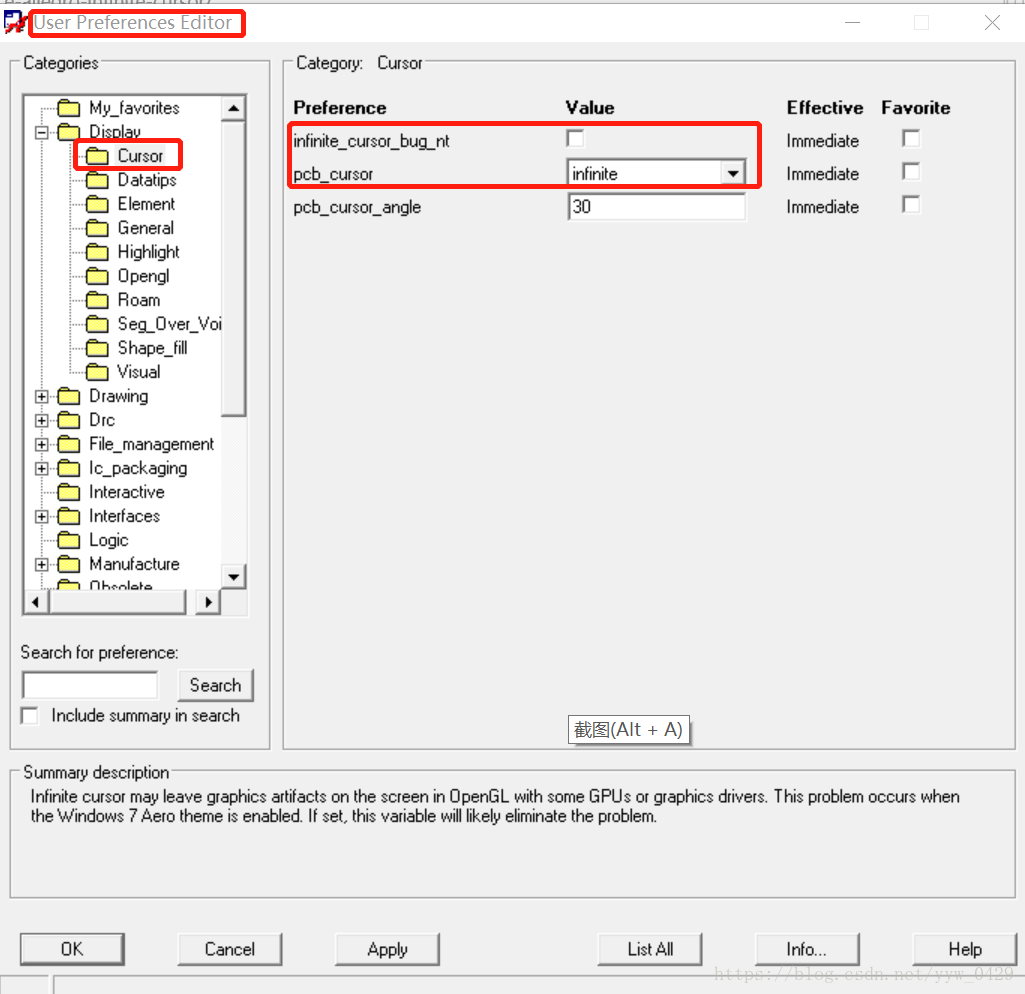The width and height of the screenshot is (1025, 994).
Task: Open the pcb_cursor value dropdown
Action: point(733,174)
